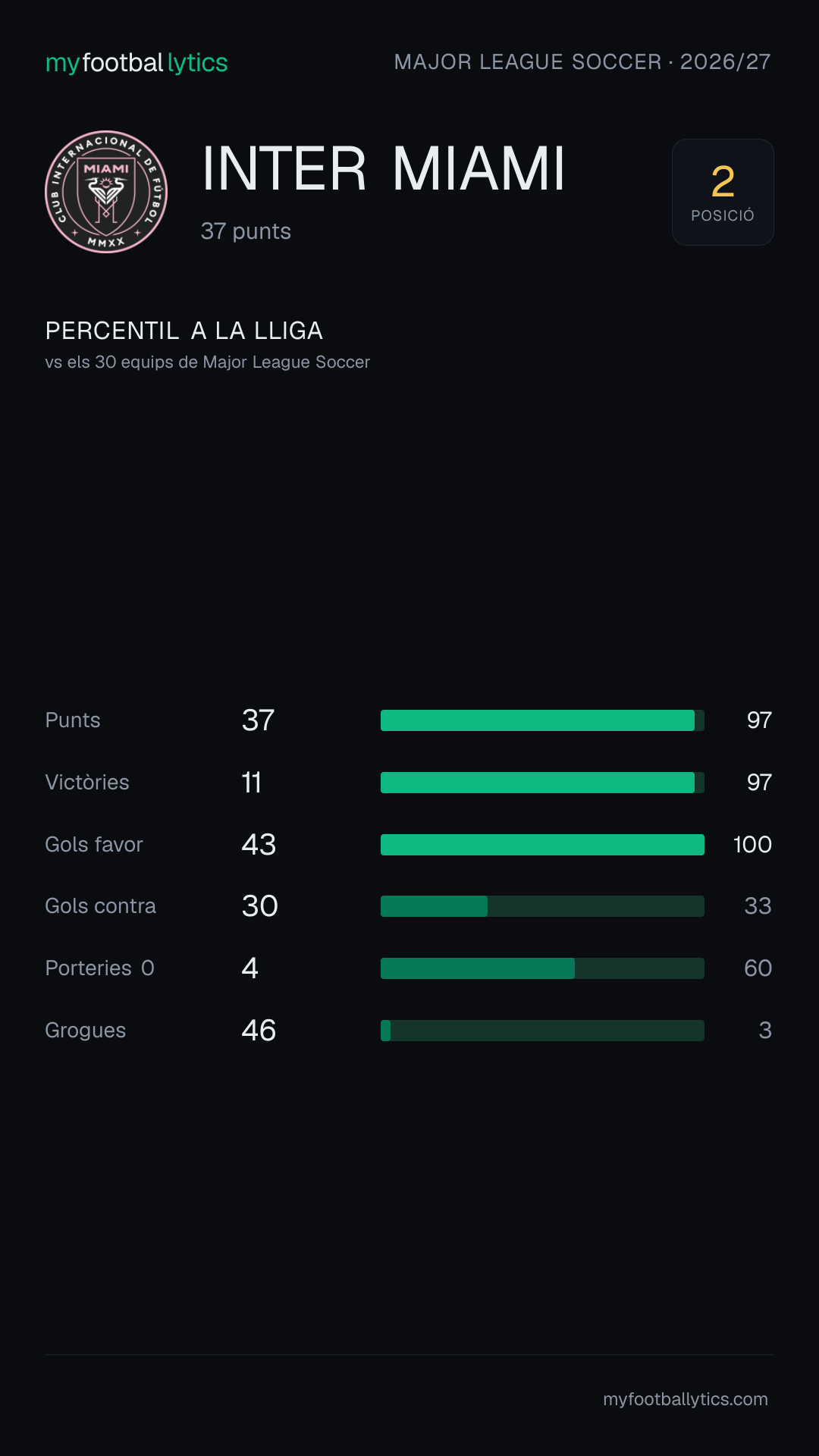The width and height of the screenshot is (819, 1456).
Task: Select the Victòries stat label
Action: click(x=87, y=783)
